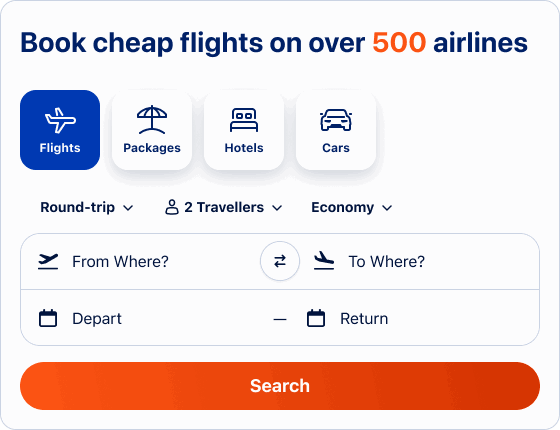This screenshot has height=430, width=560.
Task: Click the landing plane icon
Action: coord(324,261)
